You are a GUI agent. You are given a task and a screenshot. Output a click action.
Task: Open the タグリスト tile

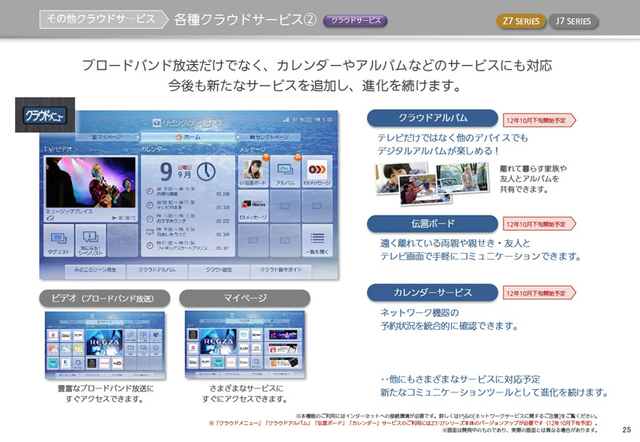click(58, 241)
